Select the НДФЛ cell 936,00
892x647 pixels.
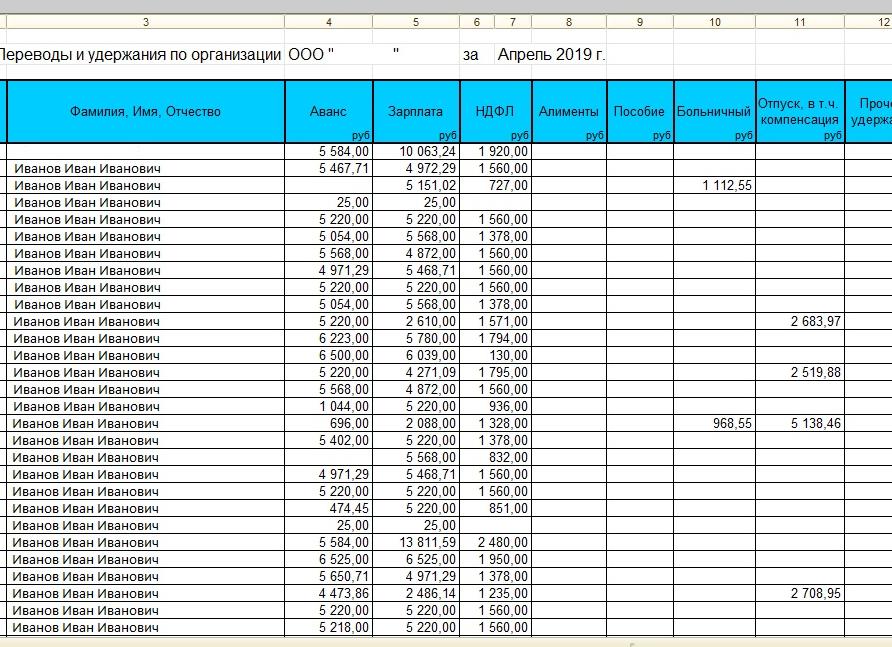pos(495,406)
